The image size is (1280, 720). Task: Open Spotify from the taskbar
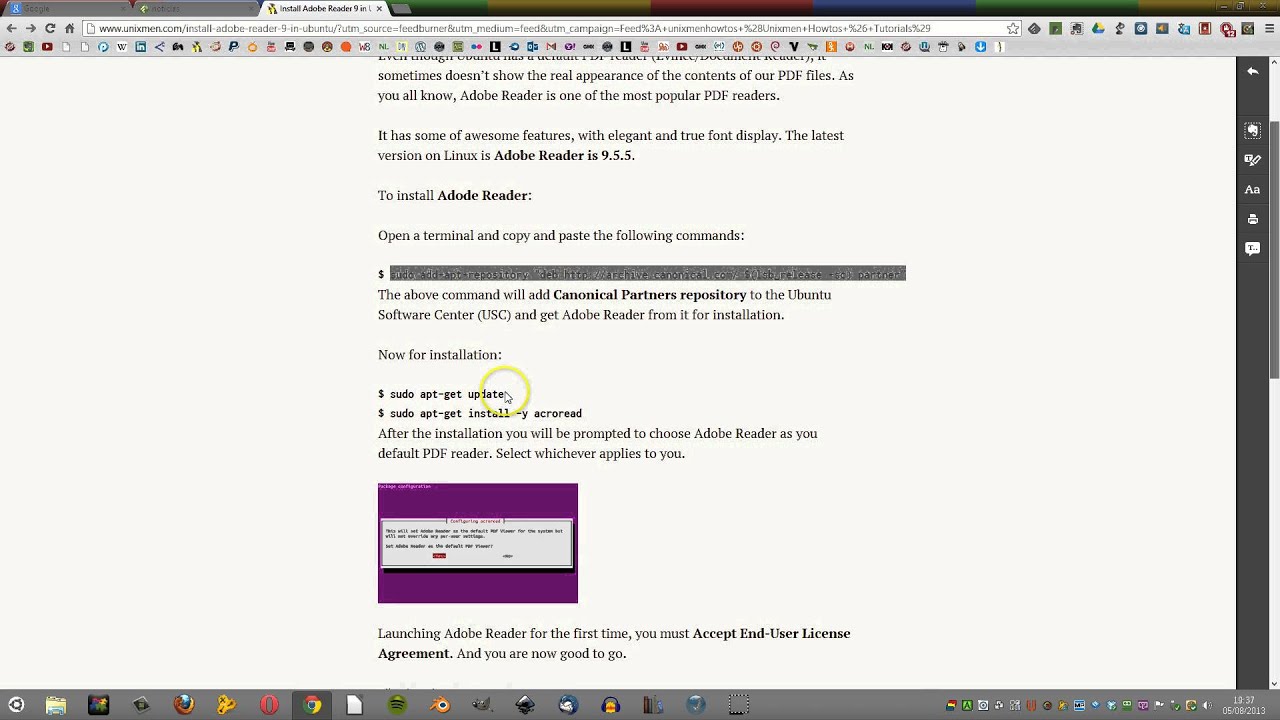pyautogui.click(x=397, y=705)
